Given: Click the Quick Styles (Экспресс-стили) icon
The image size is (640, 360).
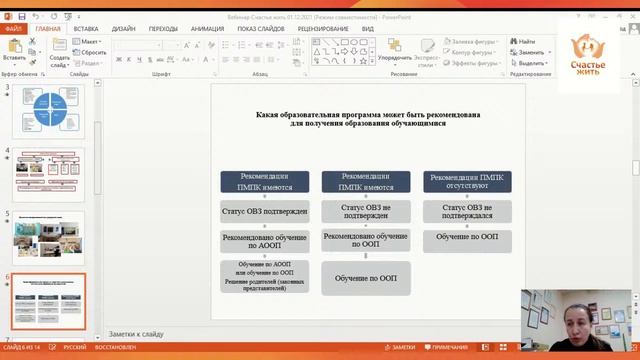Looking at the screenshot, I should (x=427, y=46).
